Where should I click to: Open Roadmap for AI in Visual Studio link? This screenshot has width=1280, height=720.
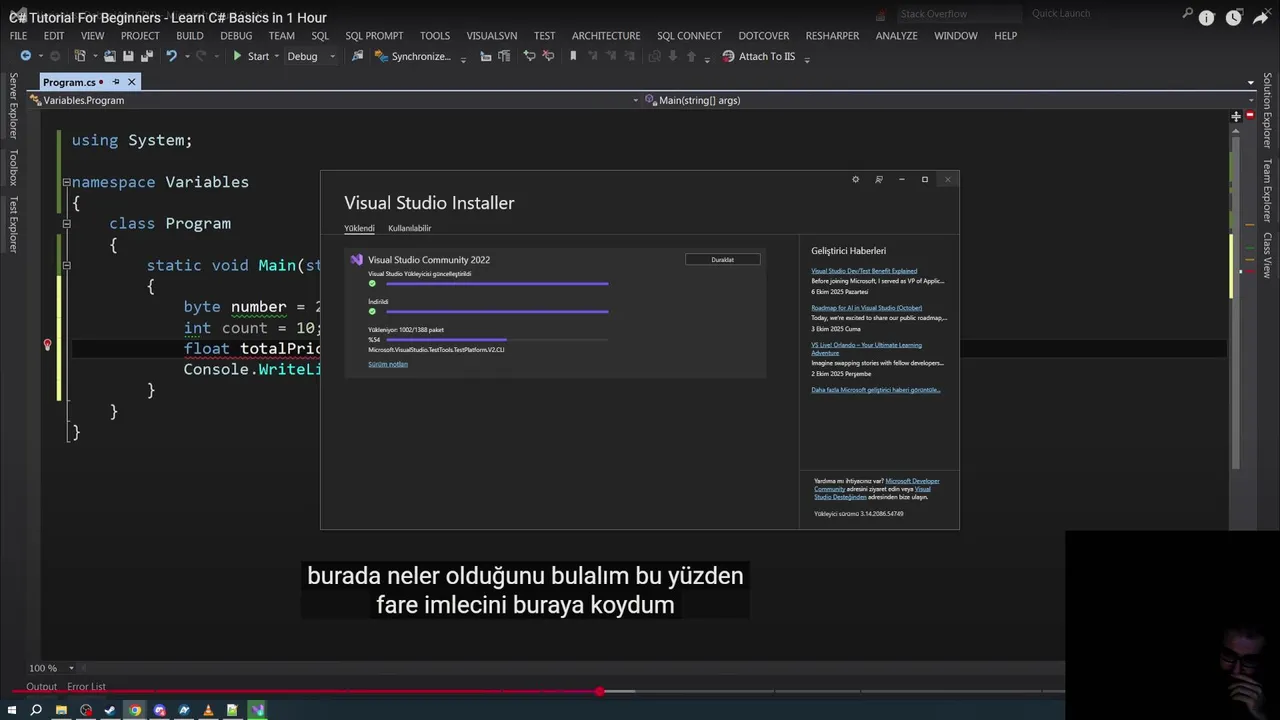tap(866, 308)
